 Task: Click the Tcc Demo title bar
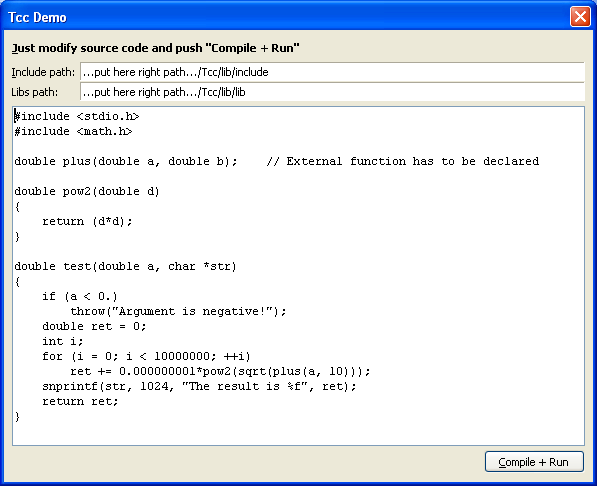[x=286, y=17]
